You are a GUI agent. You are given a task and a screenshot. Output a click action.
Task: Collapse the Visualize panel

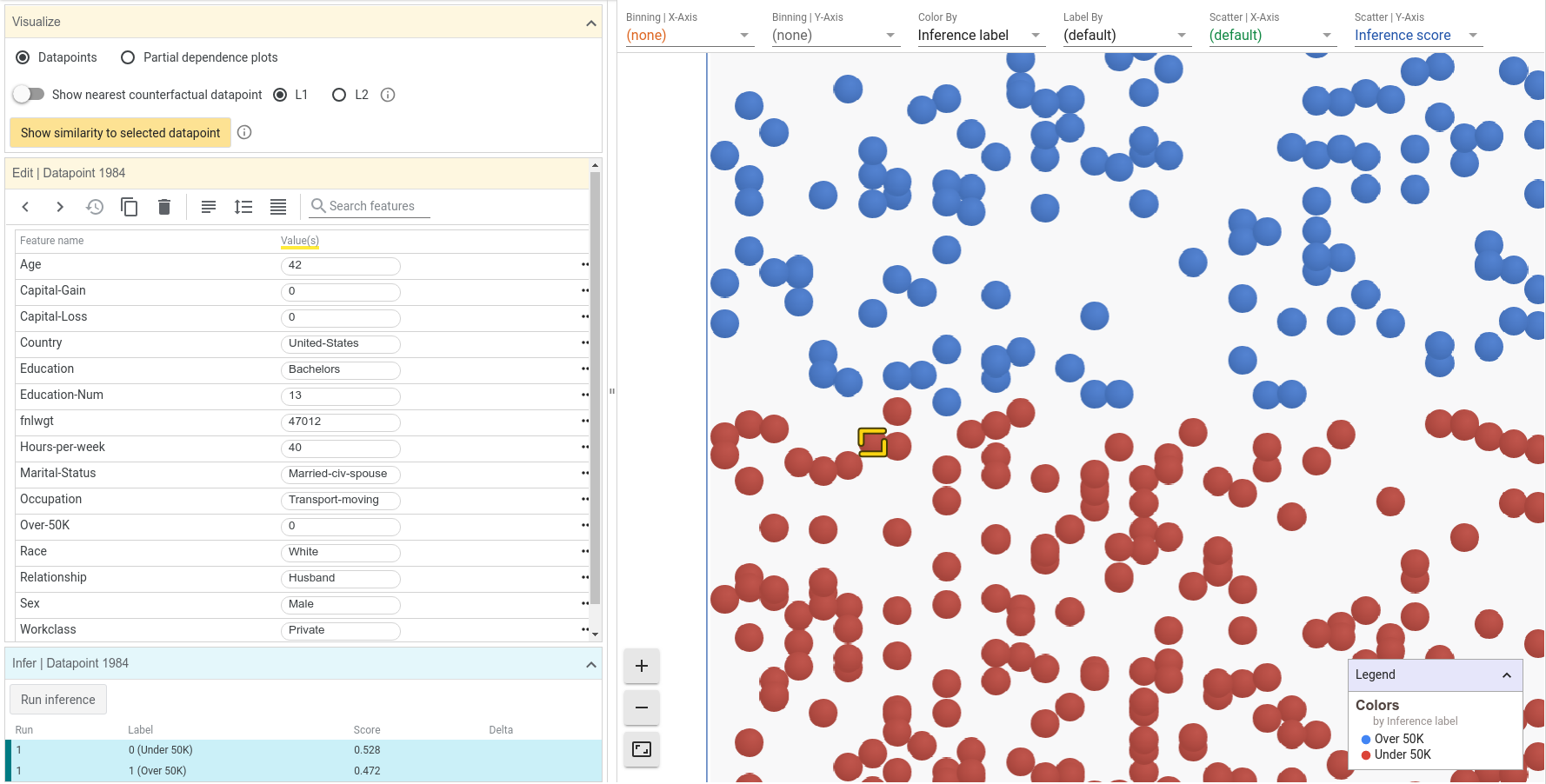click(591, 23)
